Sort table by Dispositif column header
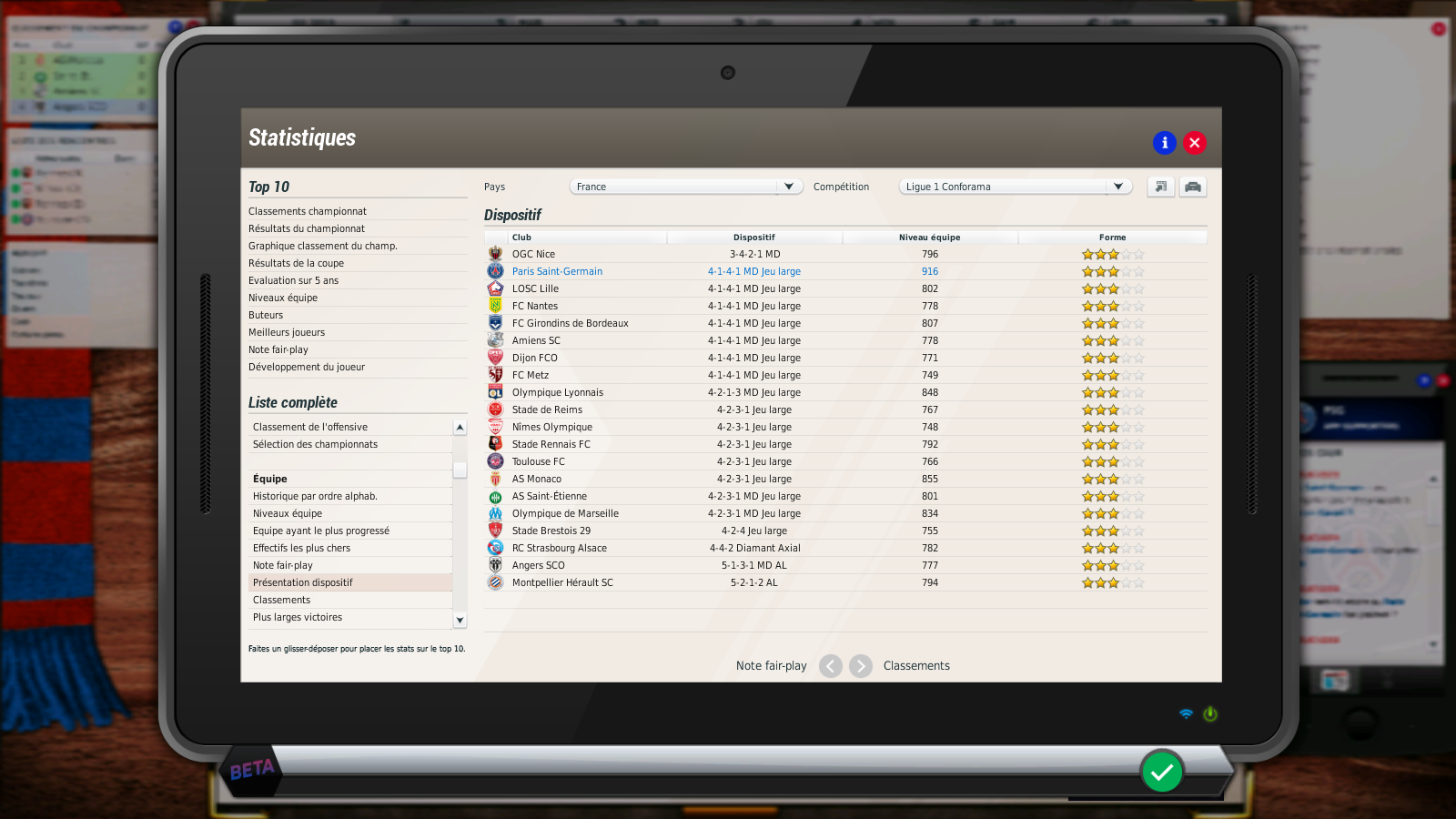Image resolution: width=1456 pixels, height=819 pixels. click(754, 238)
